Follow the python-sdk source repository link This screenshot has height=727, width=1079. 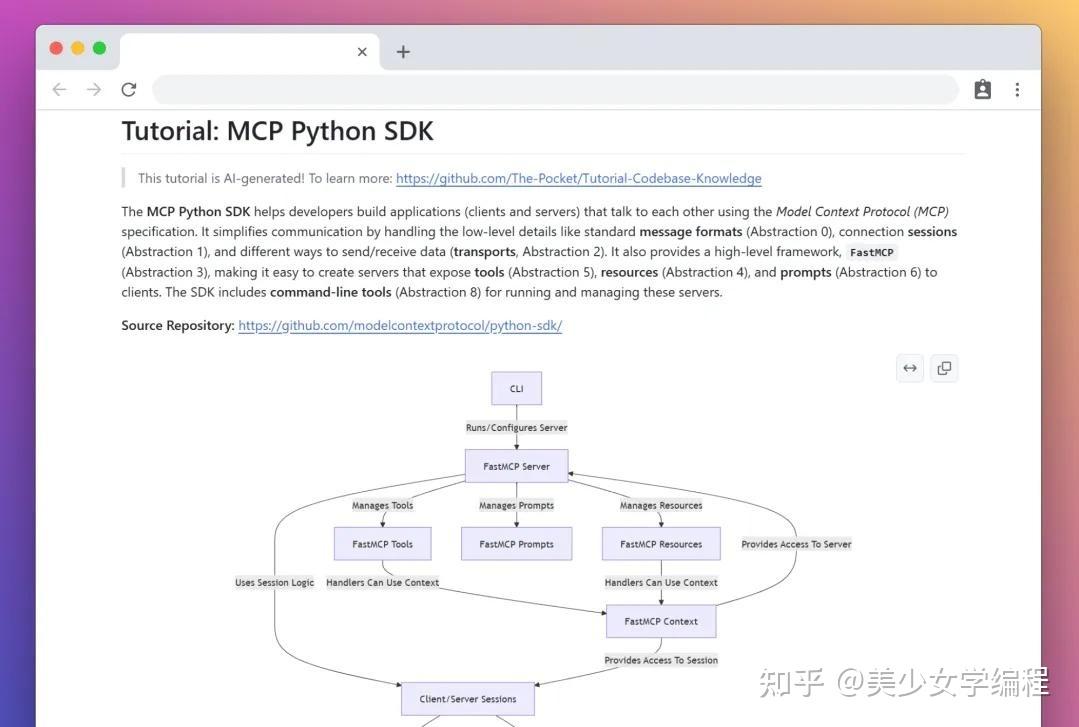pos(400,325)
